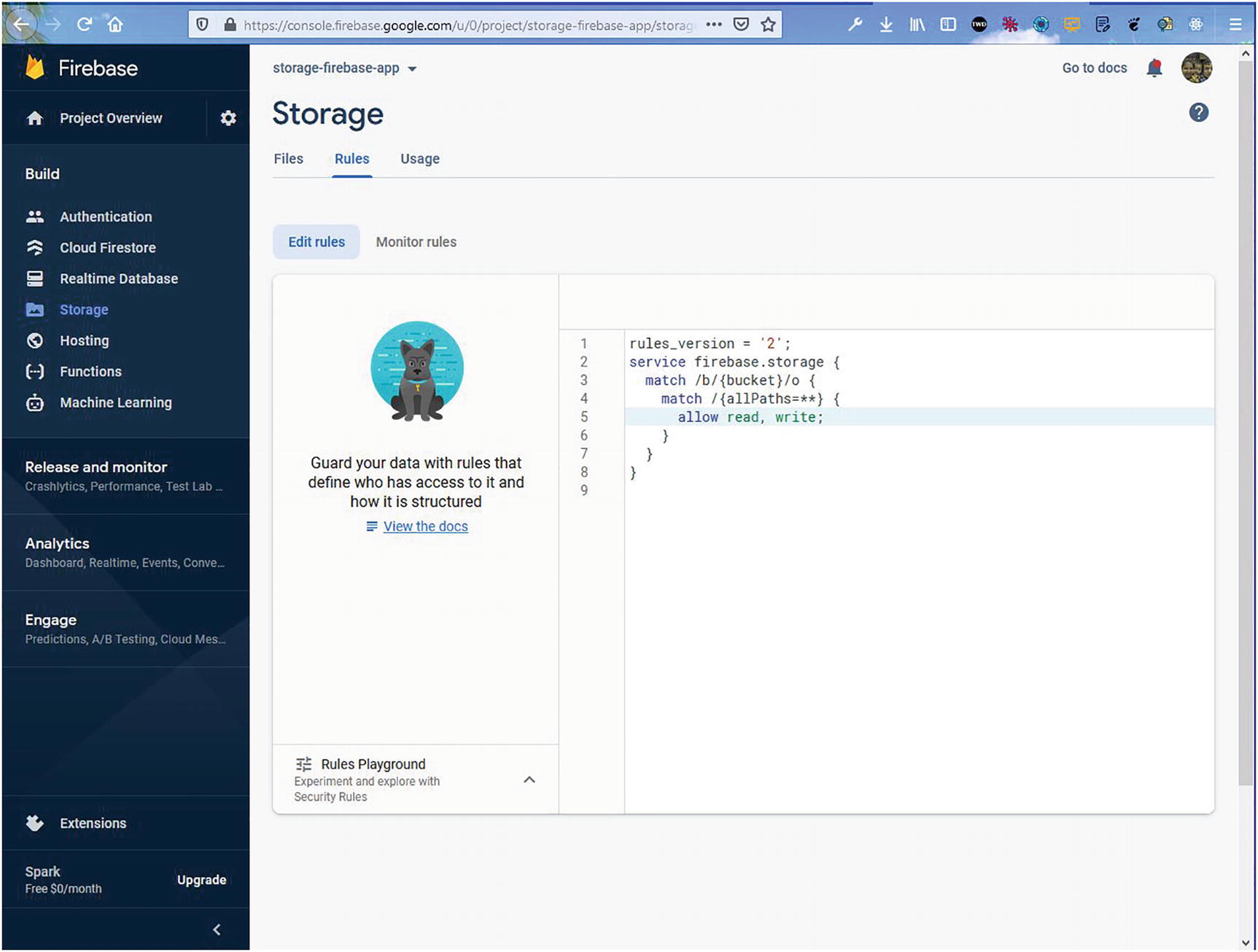Viewport: 1258px width, 952px height.
Task: Open the Firefox downloads arrow icon
Action: click(886, 25)
